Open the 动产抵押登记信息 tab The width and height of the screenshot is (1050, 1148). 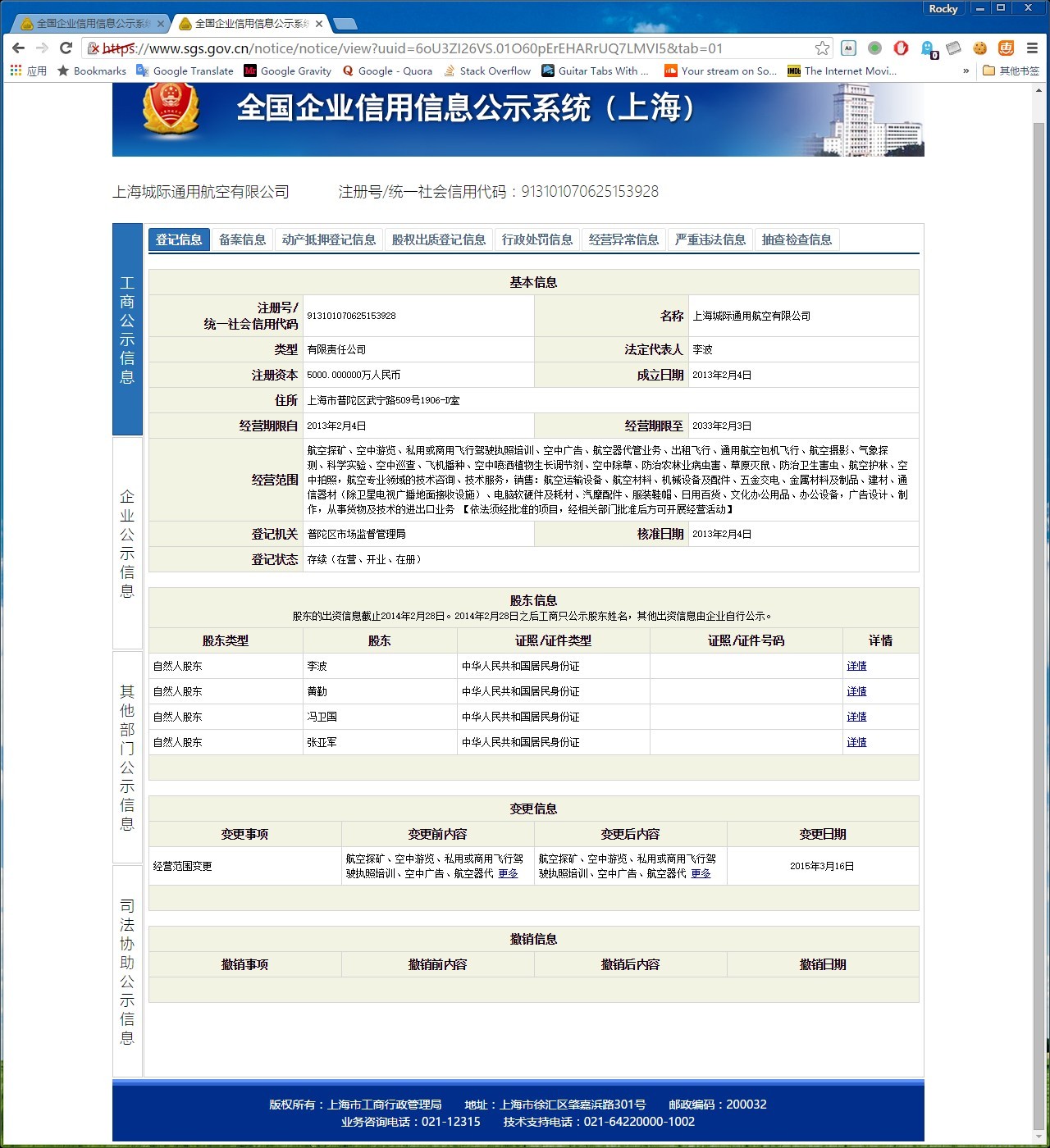click(329, 239)
